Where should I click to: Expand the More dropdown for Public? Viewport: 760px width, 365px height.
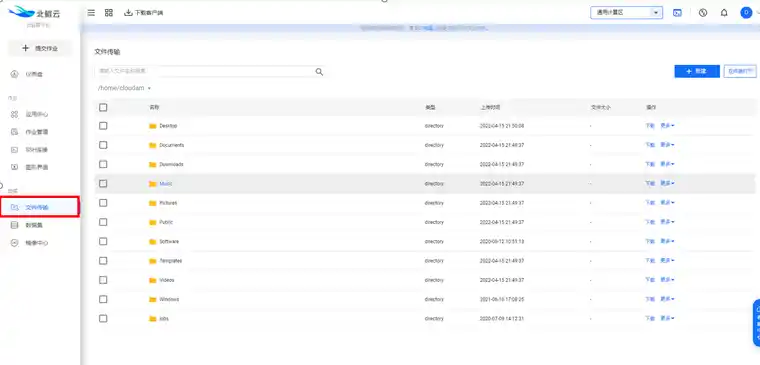click(667, 222)
